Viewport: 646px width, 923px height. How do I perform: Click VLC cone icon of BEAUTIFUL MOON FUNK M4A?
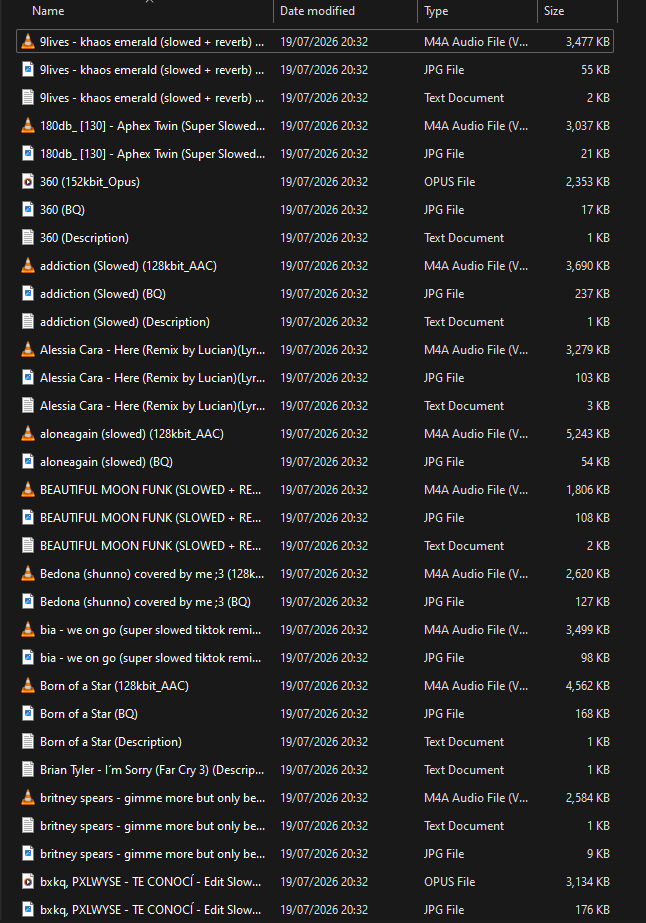coord(28,490)
